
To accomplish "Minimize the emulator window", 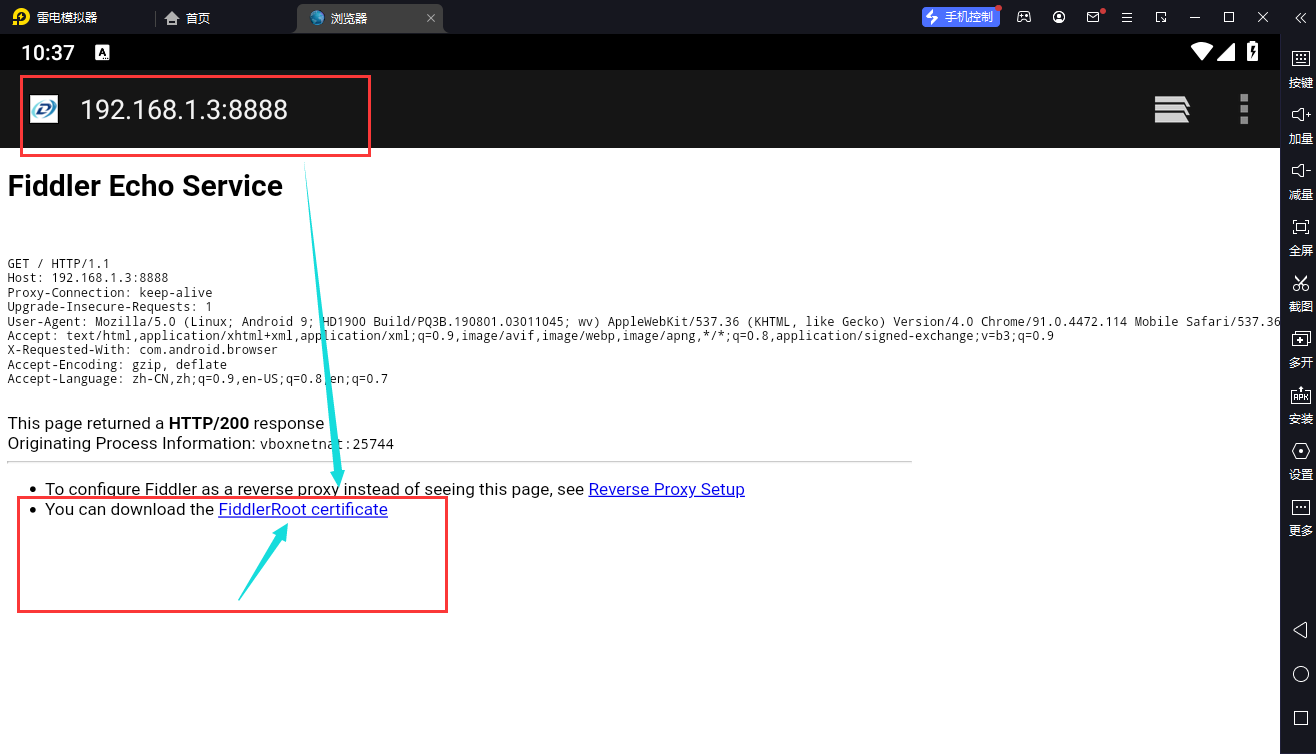I will pos(1196,17).
